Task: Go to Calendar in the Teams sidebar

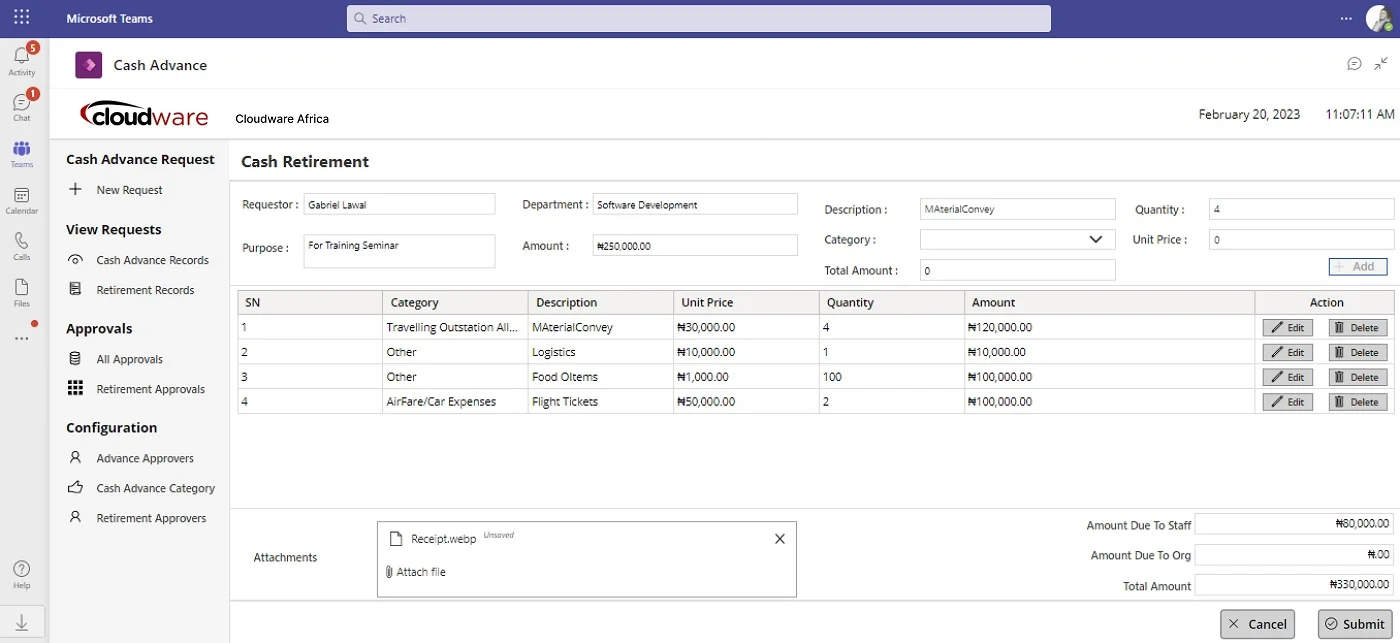Action: (x=21, y=199)
